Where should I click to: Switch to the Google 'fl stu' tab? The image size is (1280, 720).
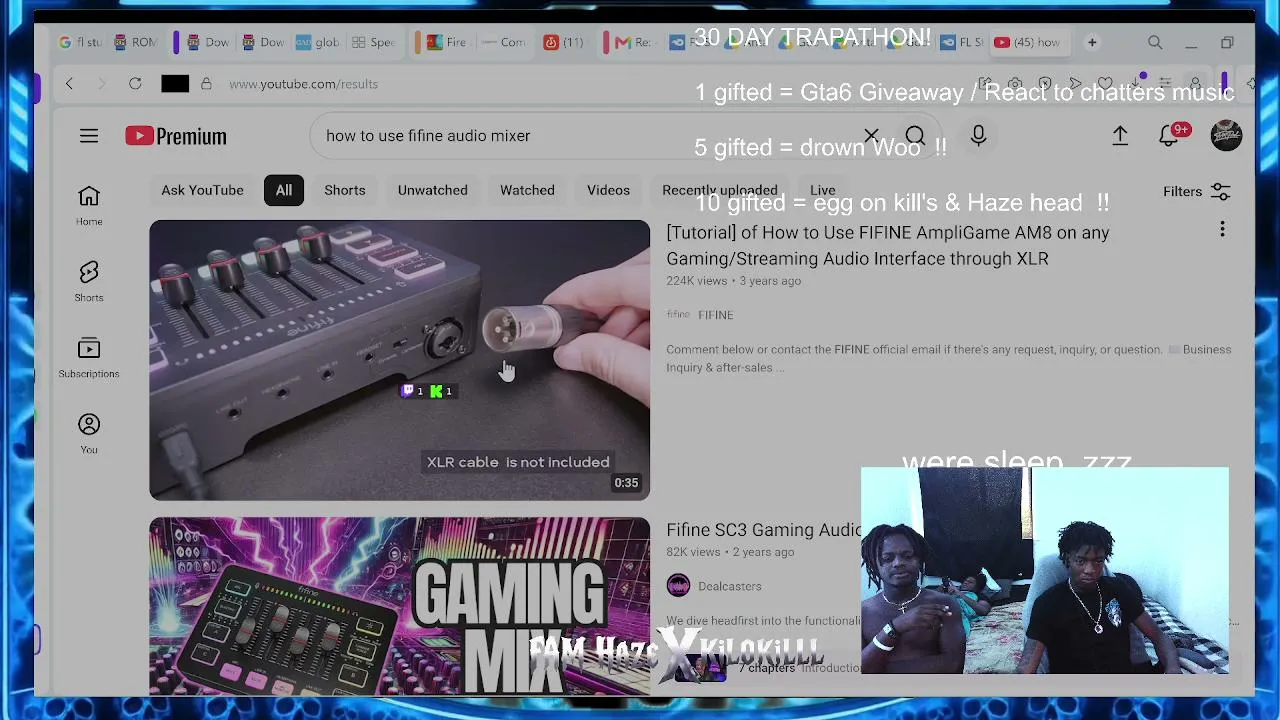(80, 42)
